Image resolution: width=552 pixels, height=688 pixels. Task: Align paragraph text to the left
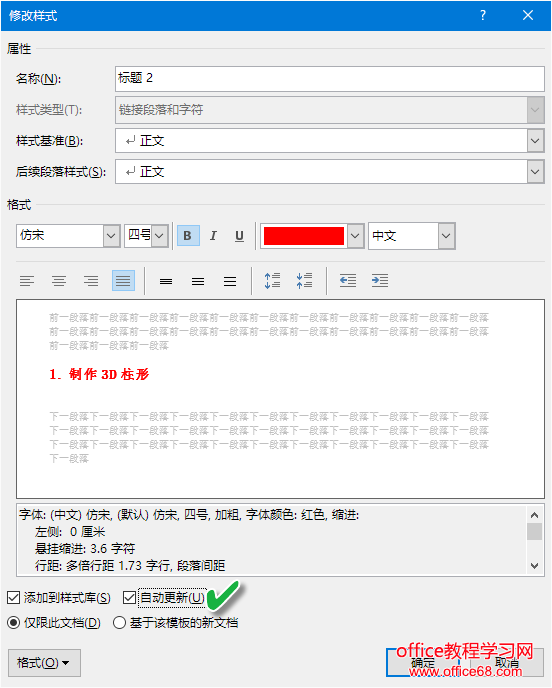27,281
